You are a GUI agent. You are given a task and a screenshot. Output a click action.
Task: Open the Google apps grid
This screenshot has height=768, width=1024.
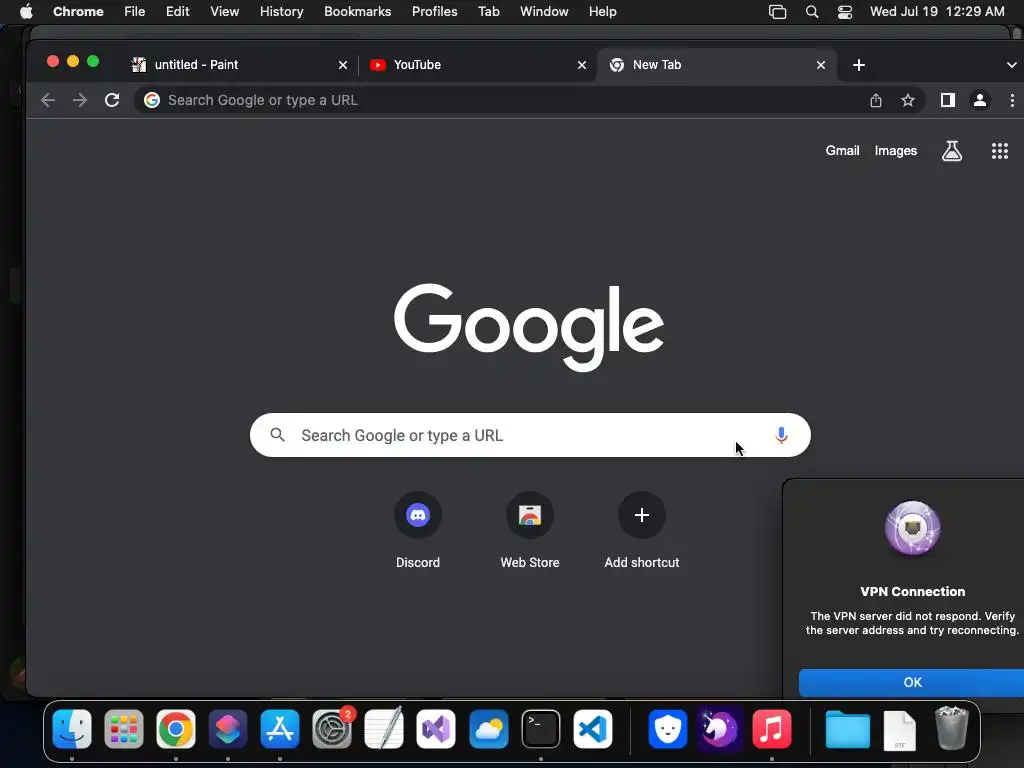click(x=1000, y=151)
